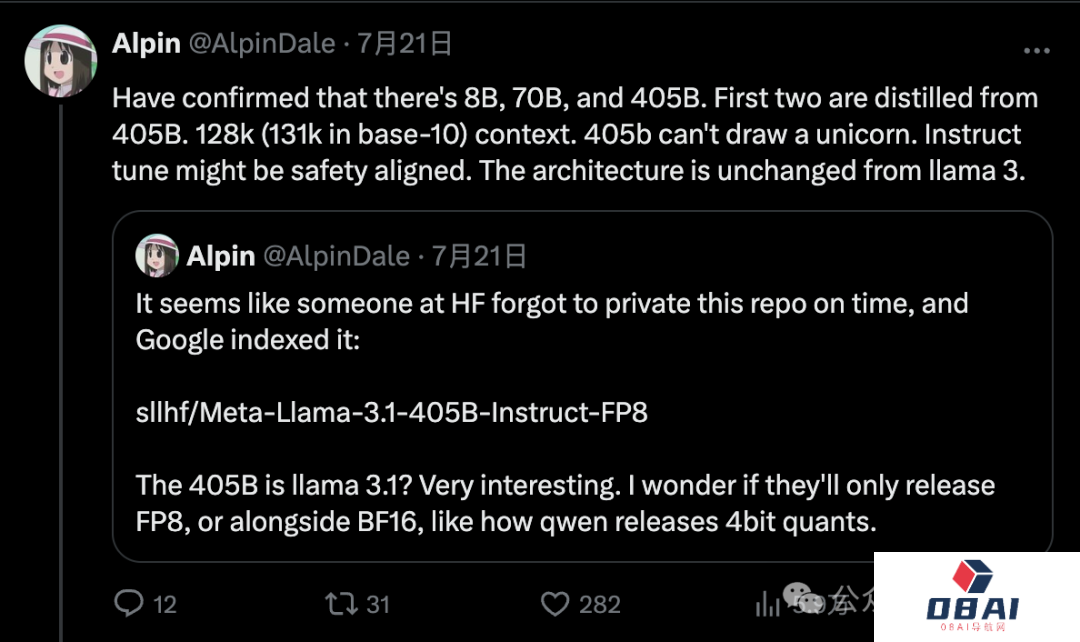Click the small avatar in quoted tweet
The image size is (1080, 642).
point(158,256)
